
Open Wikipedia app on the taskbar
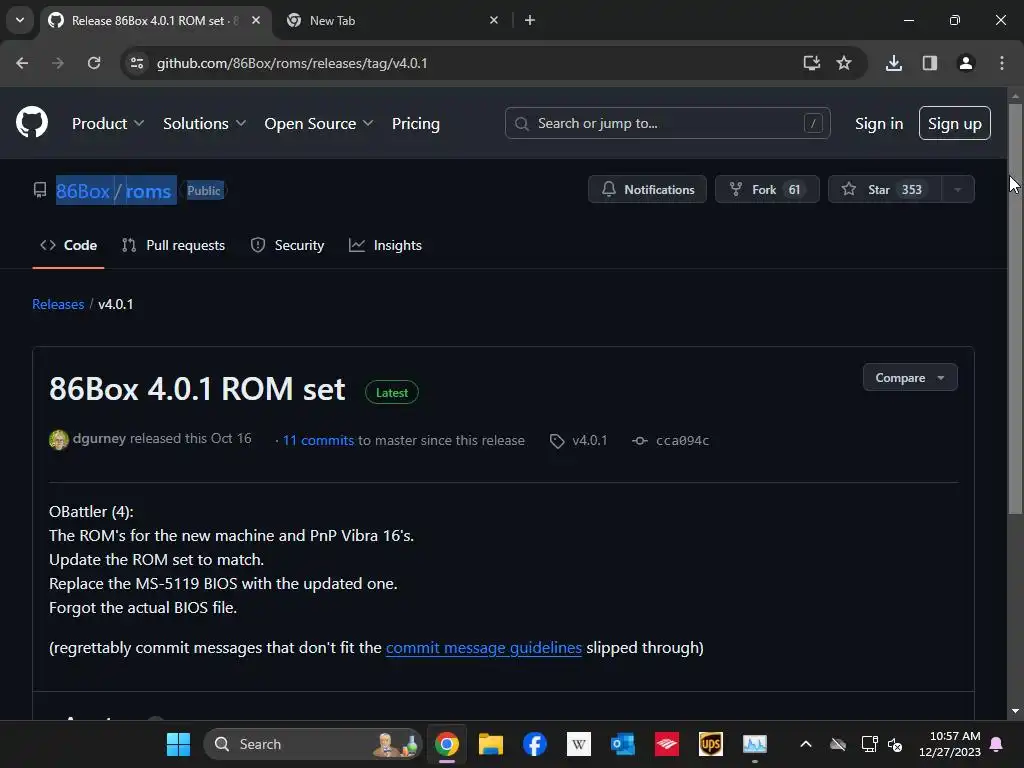(578, 744)
